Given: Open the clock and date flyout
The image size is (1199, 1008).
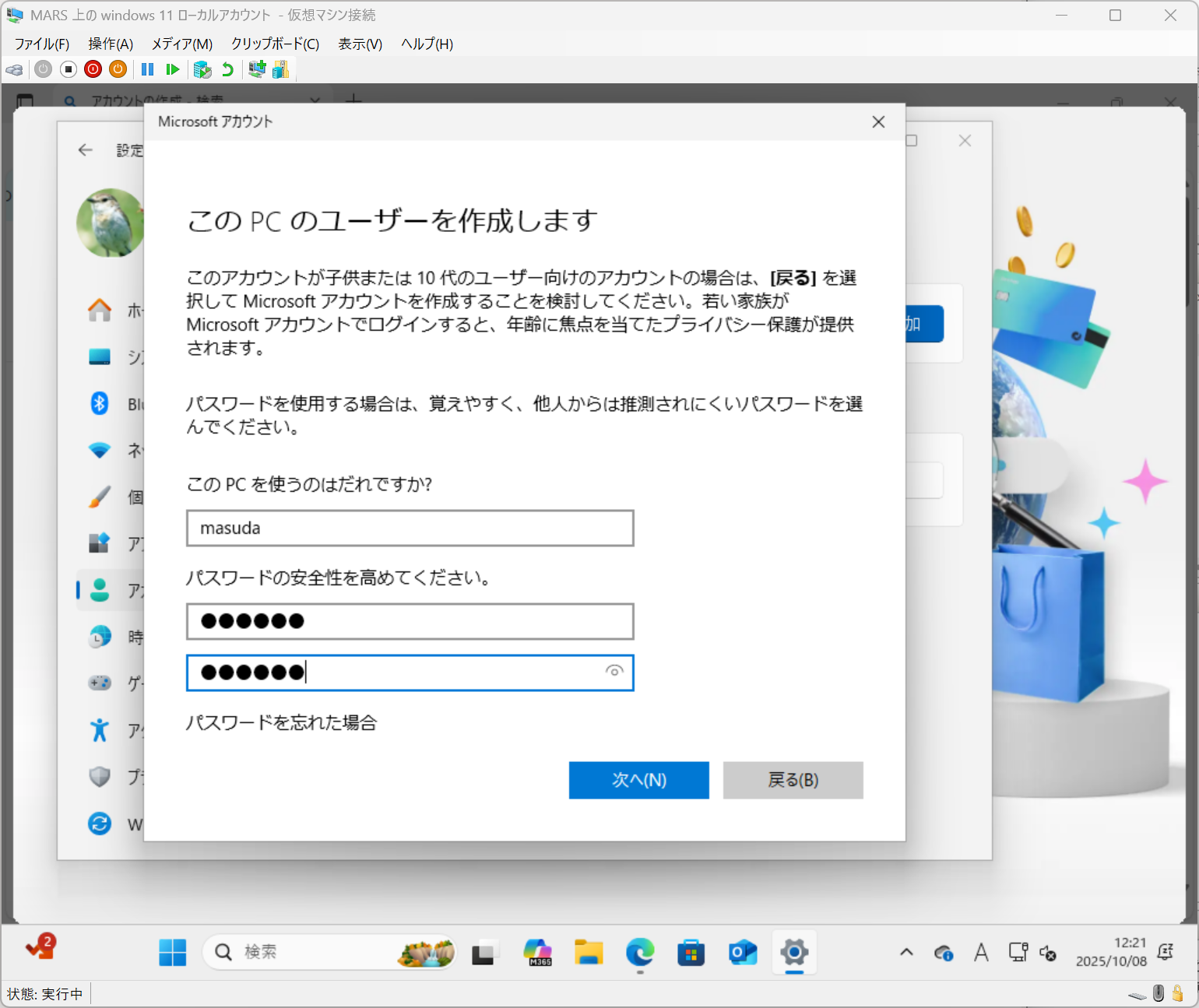Looking at the screenshot, I should [1111, 952].
